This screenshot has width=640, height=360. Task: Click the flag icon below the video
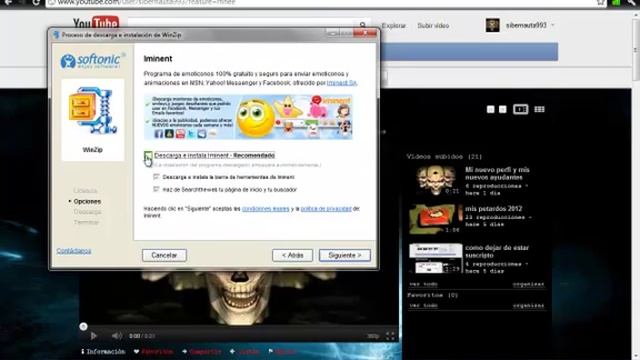pos(271,351)
